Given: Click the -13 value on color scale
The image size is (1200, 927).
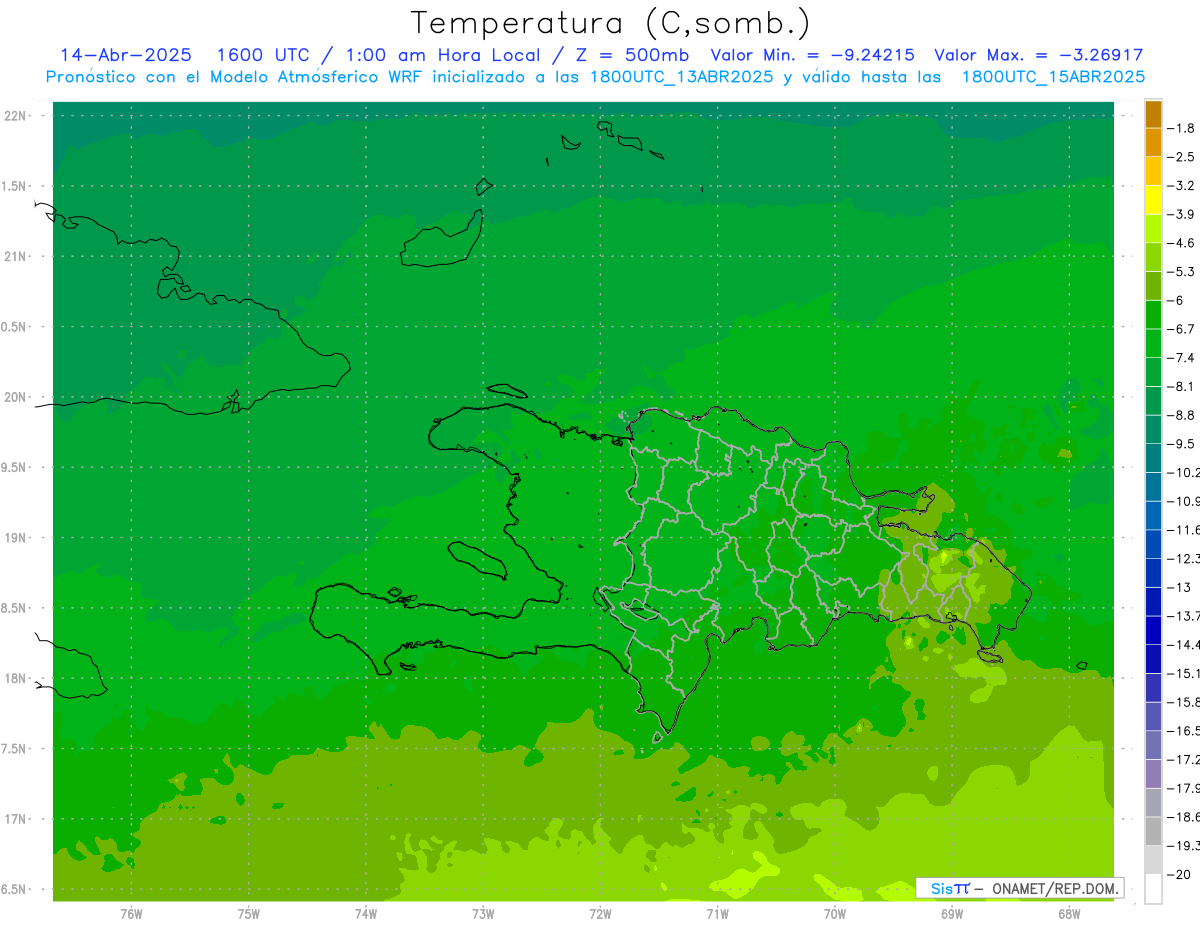Looking at the screenshot, I should [x=1180, y=587].
